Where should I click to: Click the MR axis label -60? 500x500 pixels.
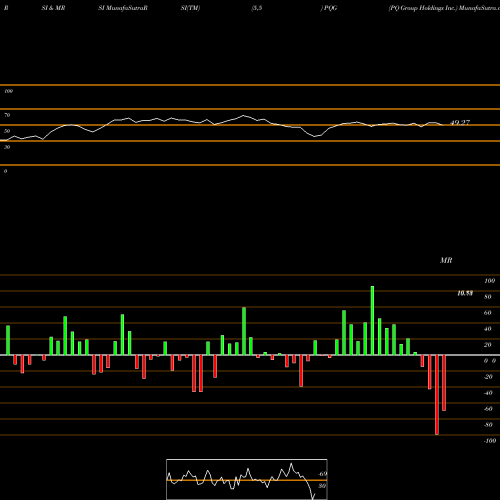click(488, 409)
